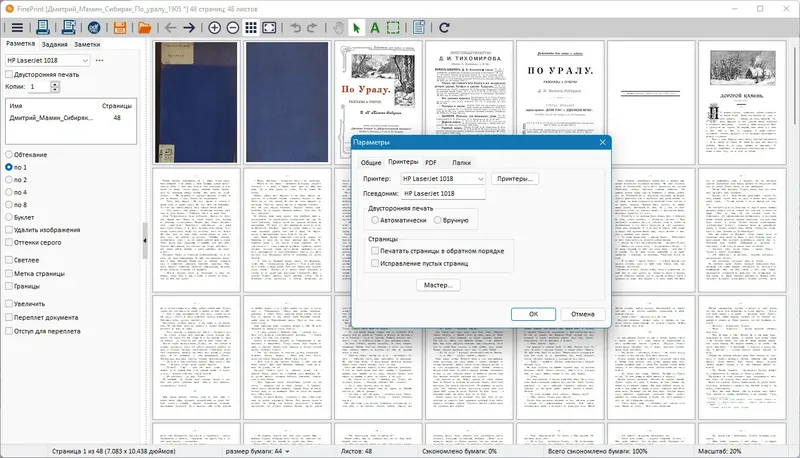Screen dimensions: 800x458
Task: Click the redo arrow icon
Action: (312, 28)
